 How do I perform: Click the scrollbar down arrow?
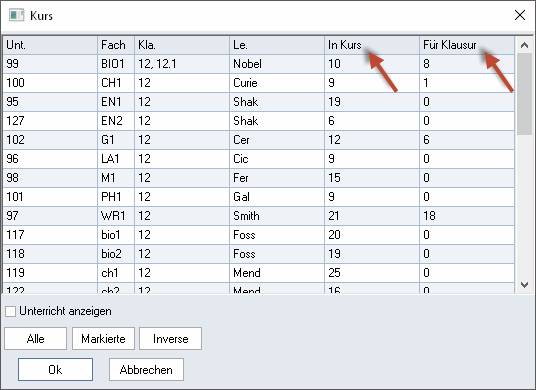(x=524, y=284)
